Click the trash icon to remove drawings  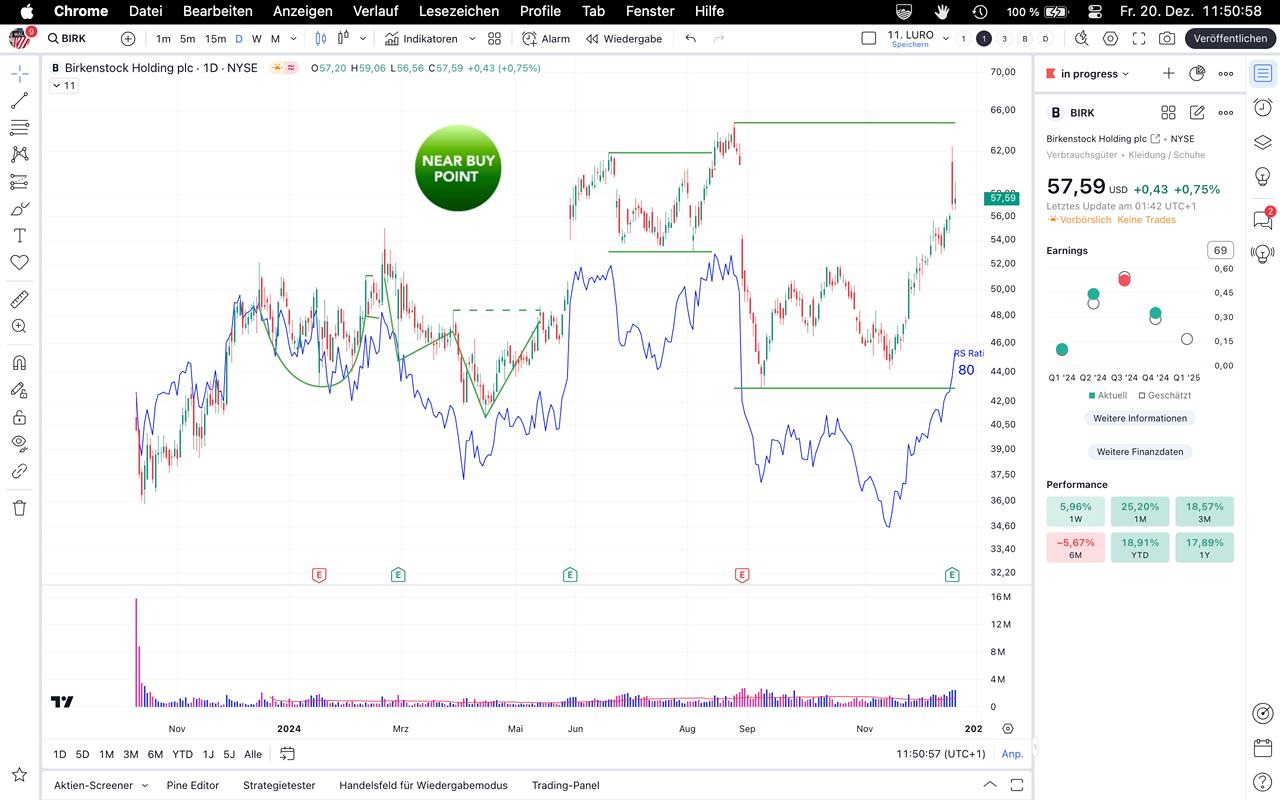tap(19, 508)
